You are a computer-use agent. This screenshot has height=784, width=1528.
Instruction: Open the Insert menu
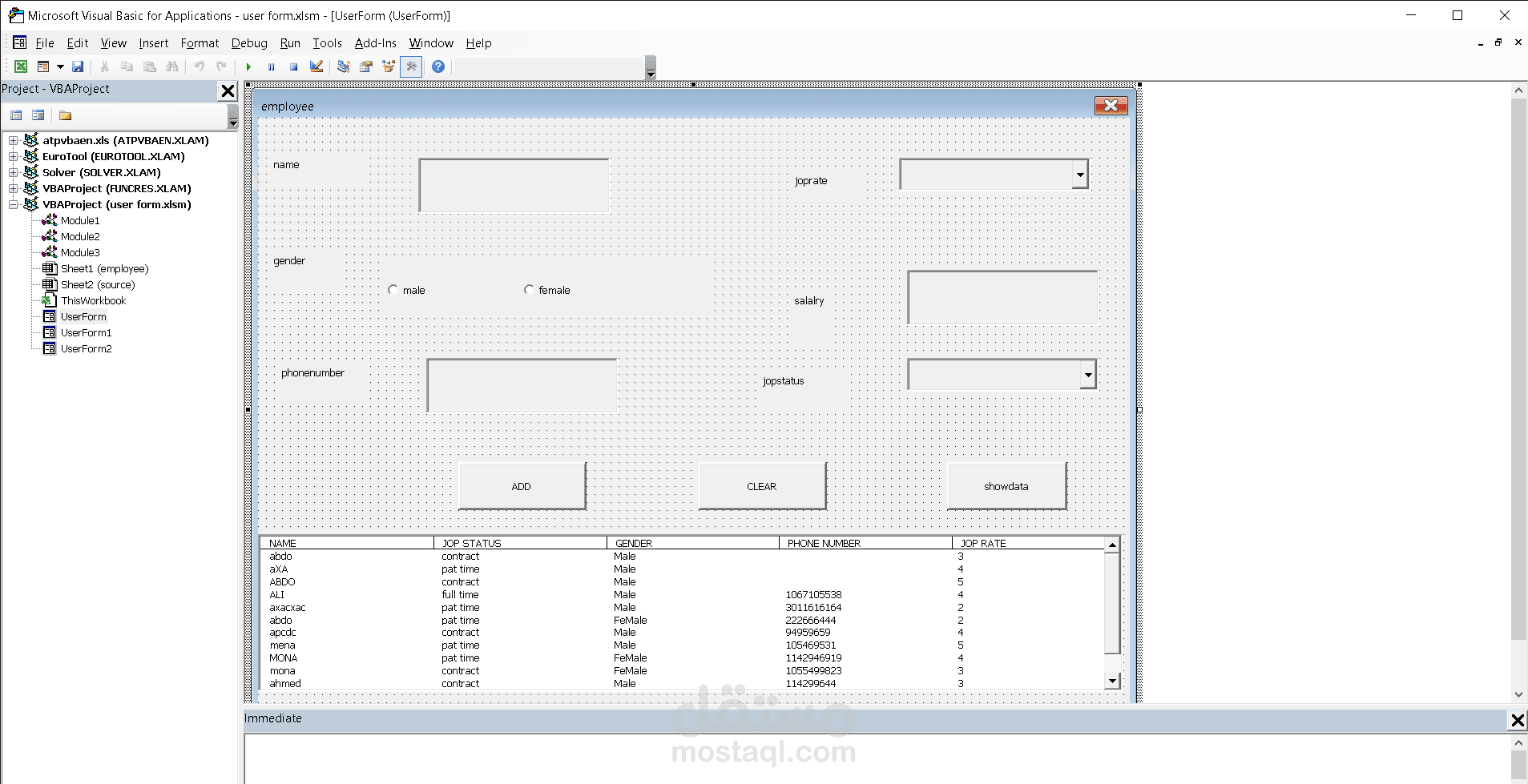153,43
